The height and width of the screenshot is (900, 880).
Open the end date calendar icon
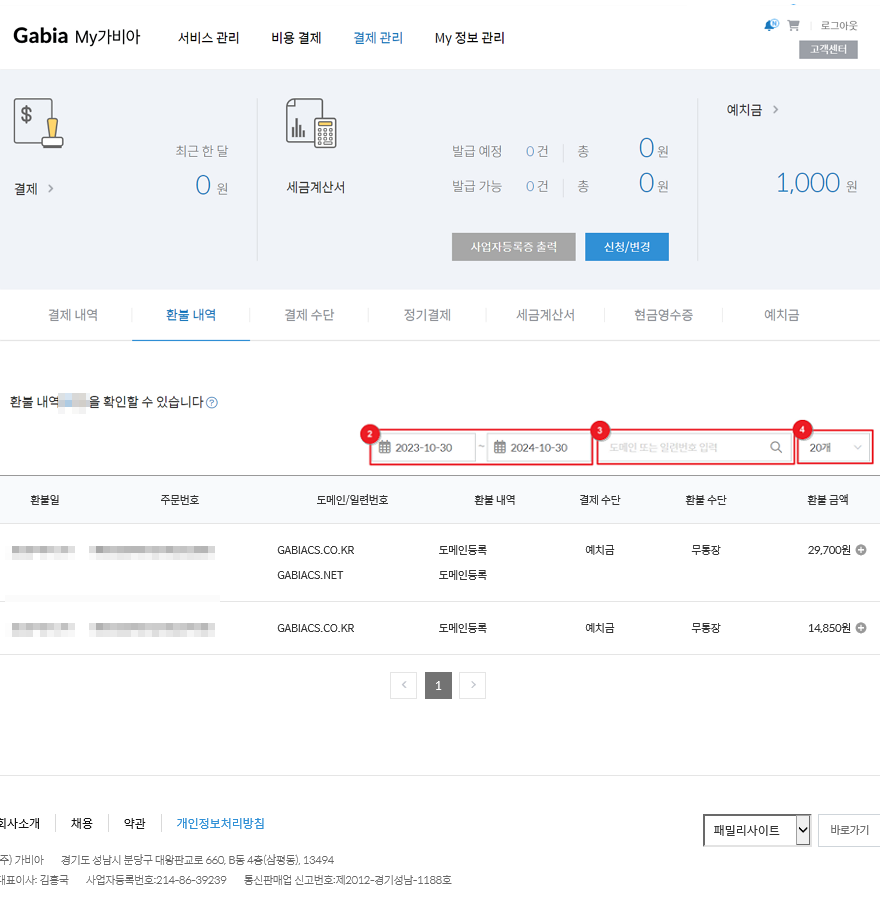(x=500, y=447)
